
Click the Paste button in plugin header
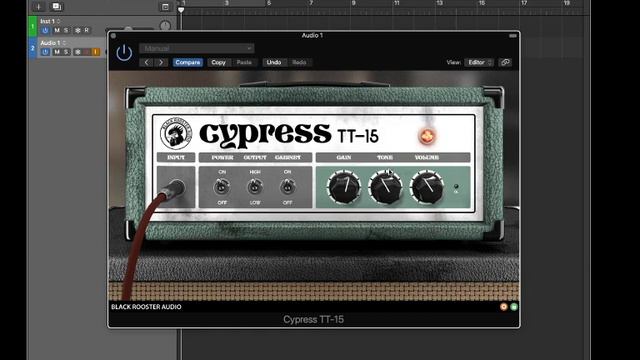(x=244, y=62)
